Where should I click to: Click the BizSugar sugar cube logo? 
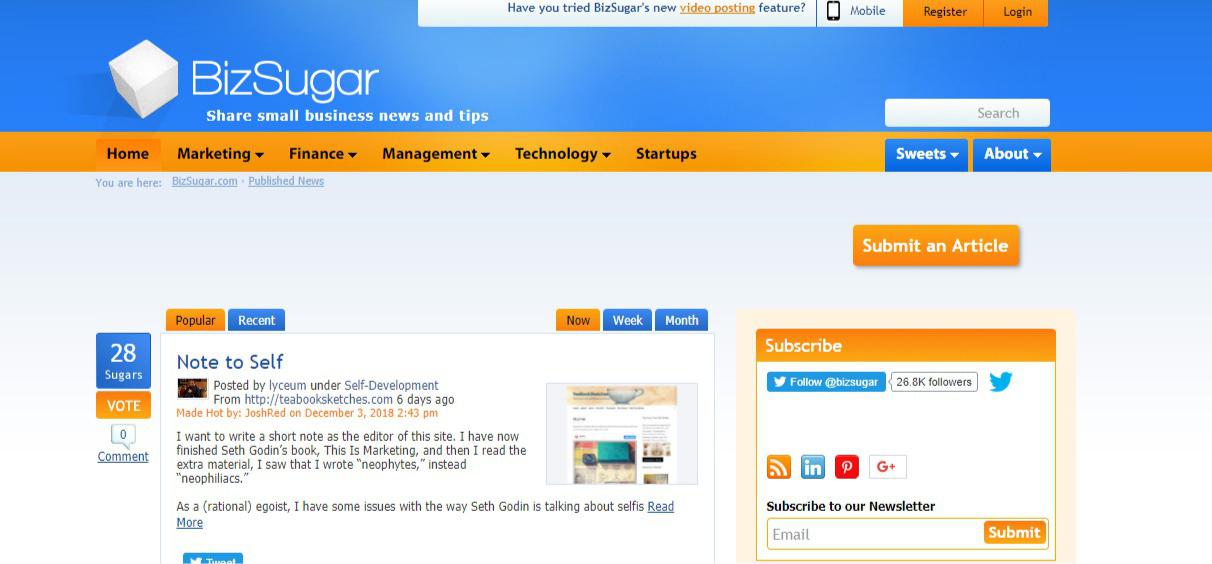(142, 79)
